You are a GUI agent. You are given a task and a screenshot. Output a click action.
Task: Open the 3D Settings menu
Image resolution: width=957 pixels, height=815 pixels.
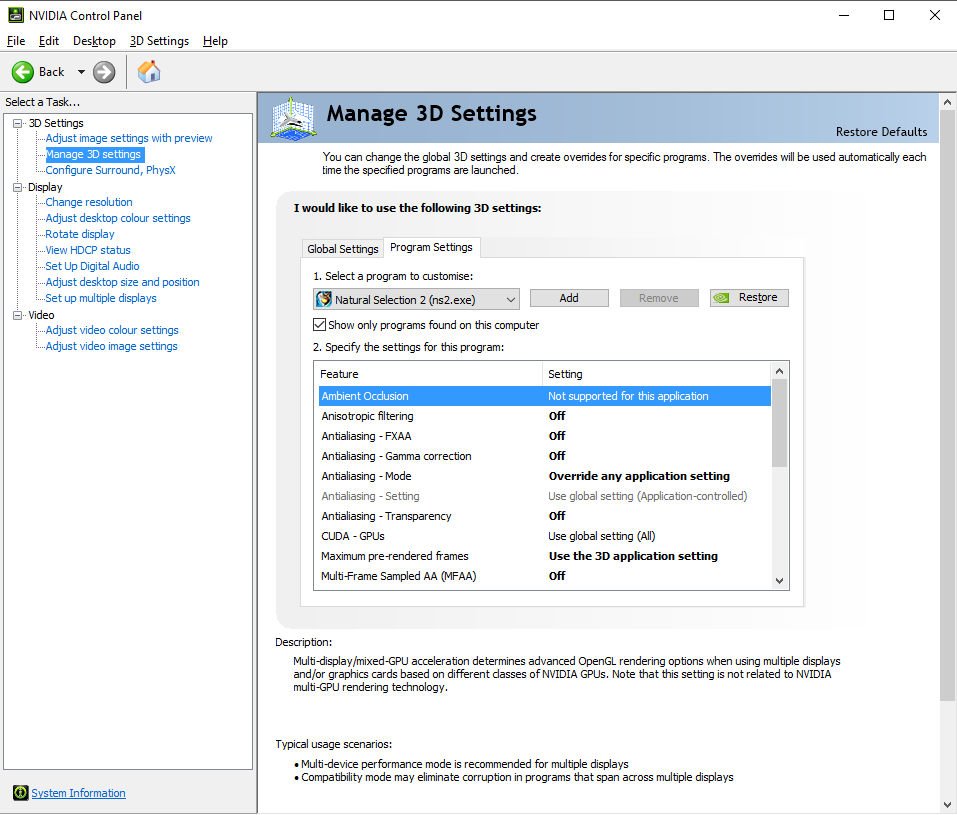pos(159,41)
